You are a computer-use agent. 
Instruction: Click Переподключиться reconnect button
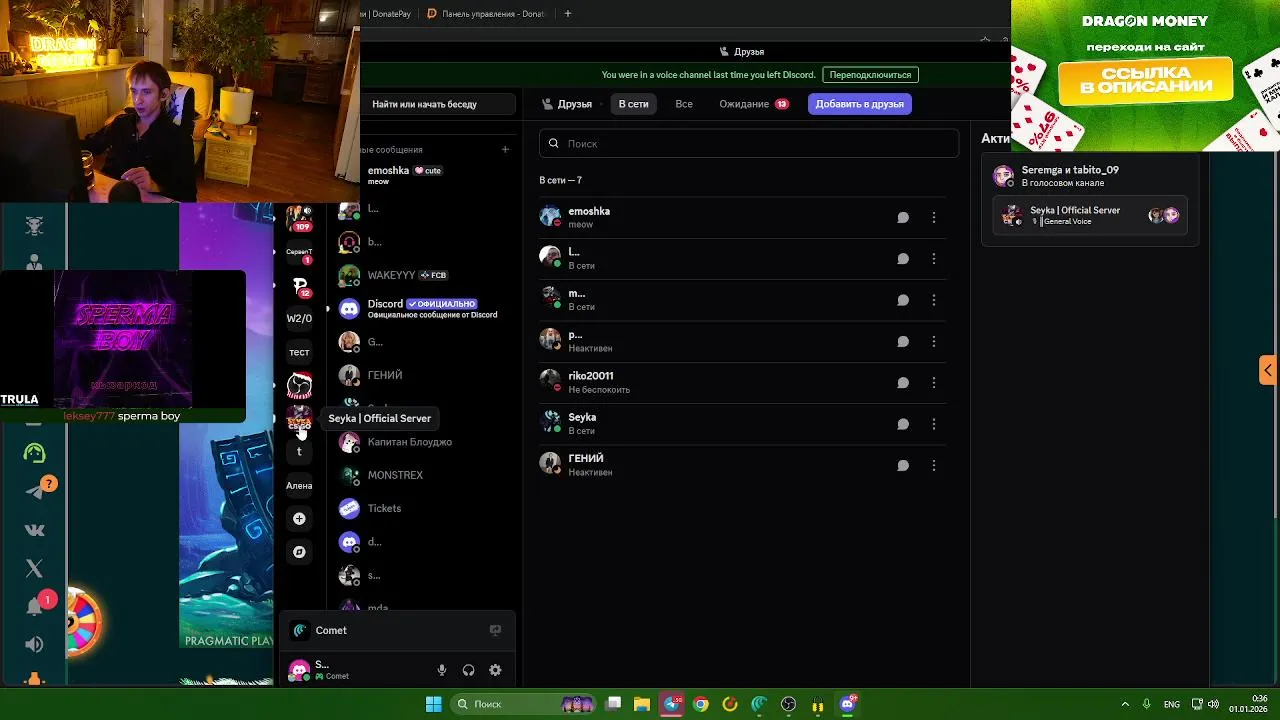870,75
